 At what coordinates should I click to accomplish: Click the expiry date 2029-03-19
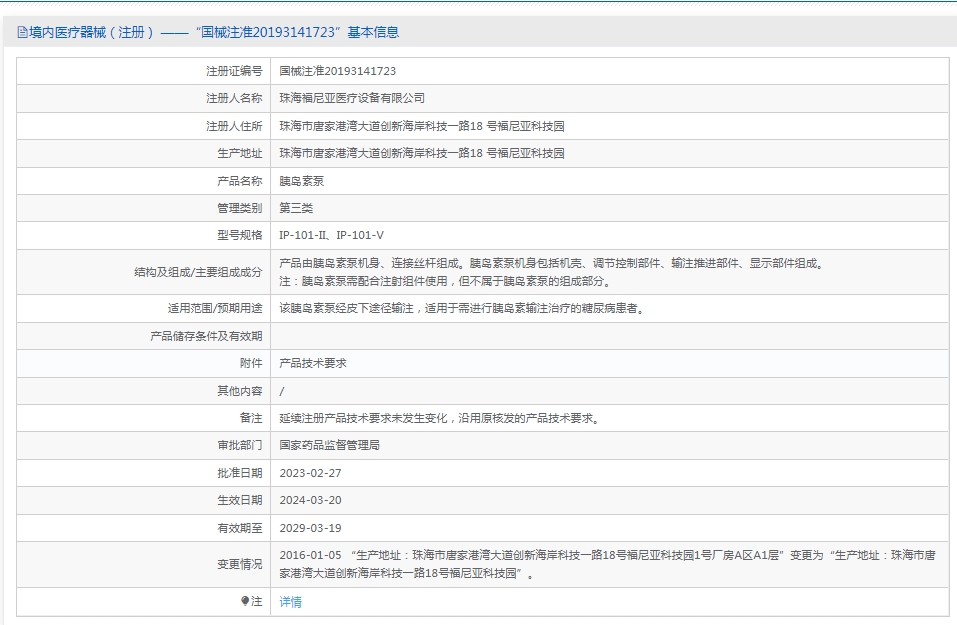(311, 528)
